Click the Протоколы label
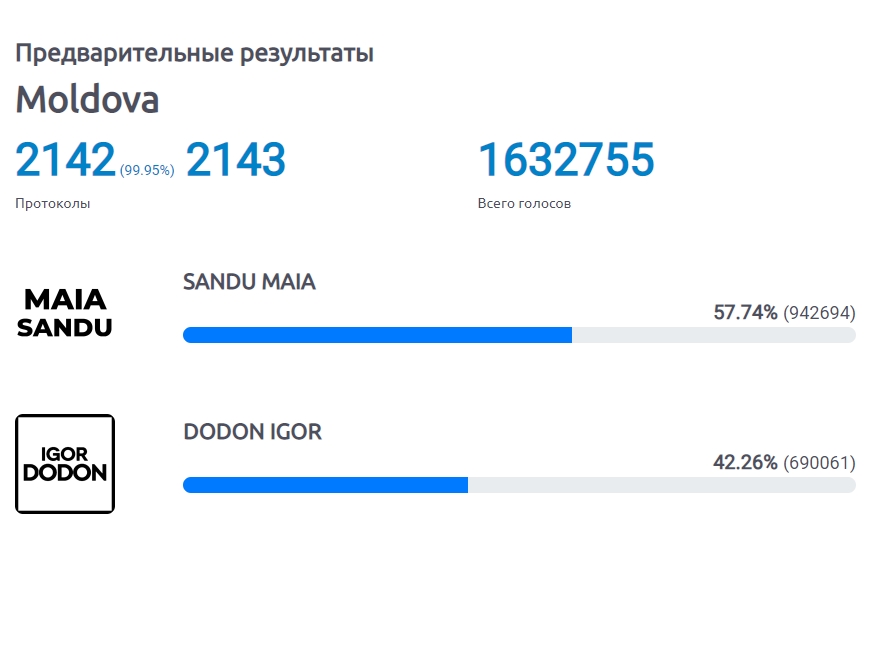The width and height of the screenshot is (874, 672). (x=52, y=203)
